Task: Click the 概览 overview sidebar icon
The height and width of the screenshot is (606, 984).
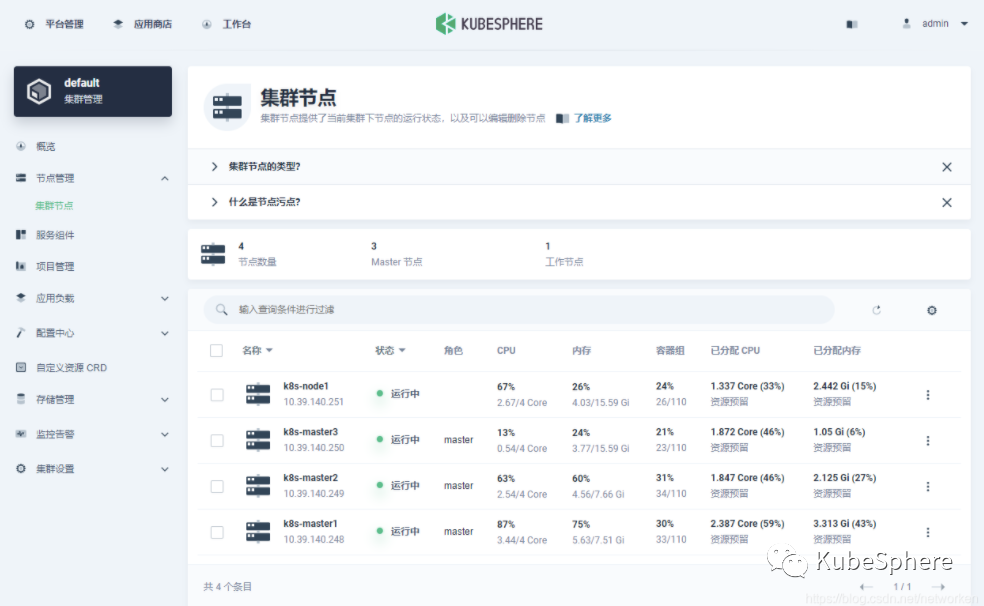Action: (x=21, y=146)
